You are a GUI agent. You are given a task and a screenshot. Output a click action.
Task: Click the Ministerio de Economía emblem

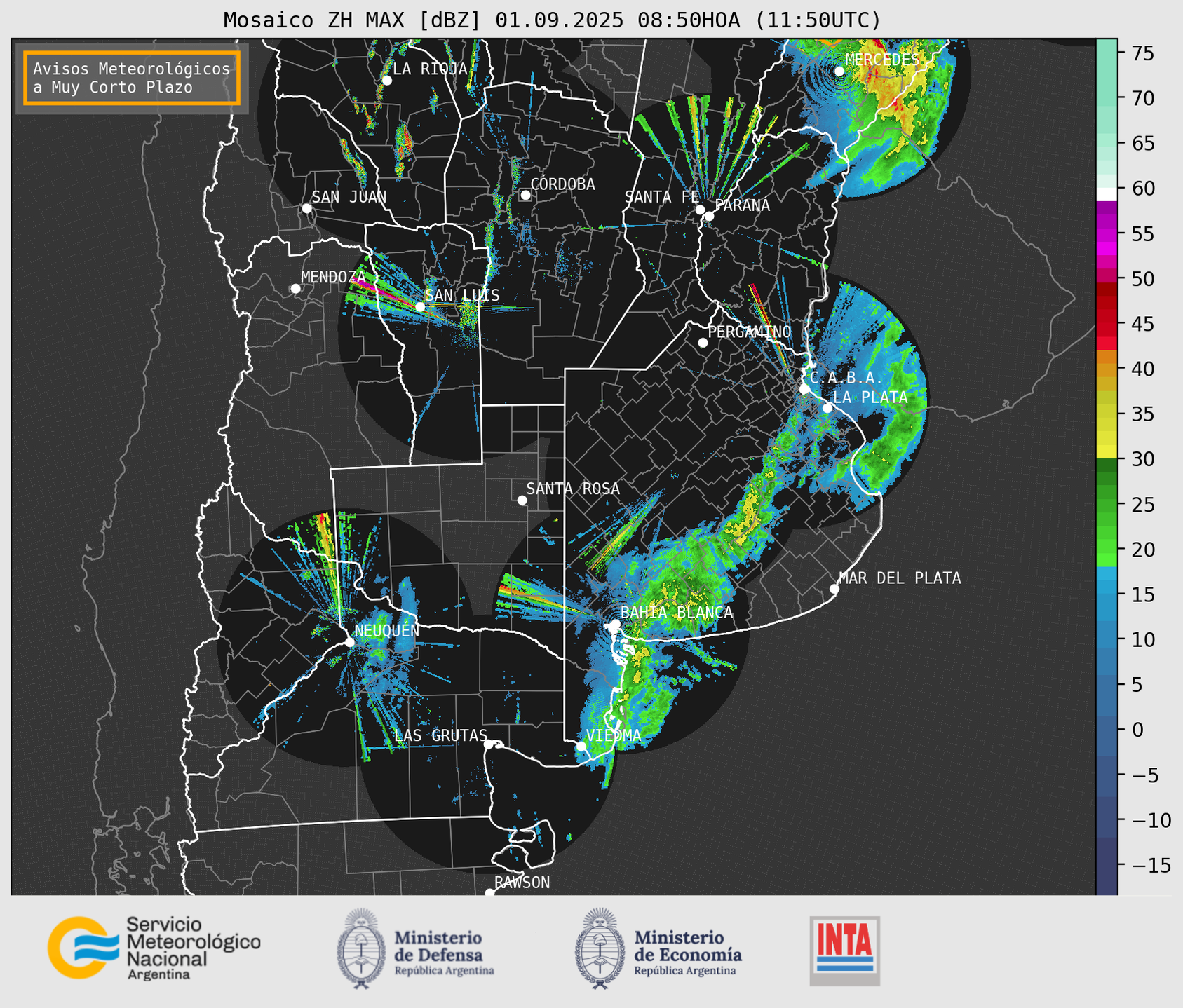coord(600,948)
